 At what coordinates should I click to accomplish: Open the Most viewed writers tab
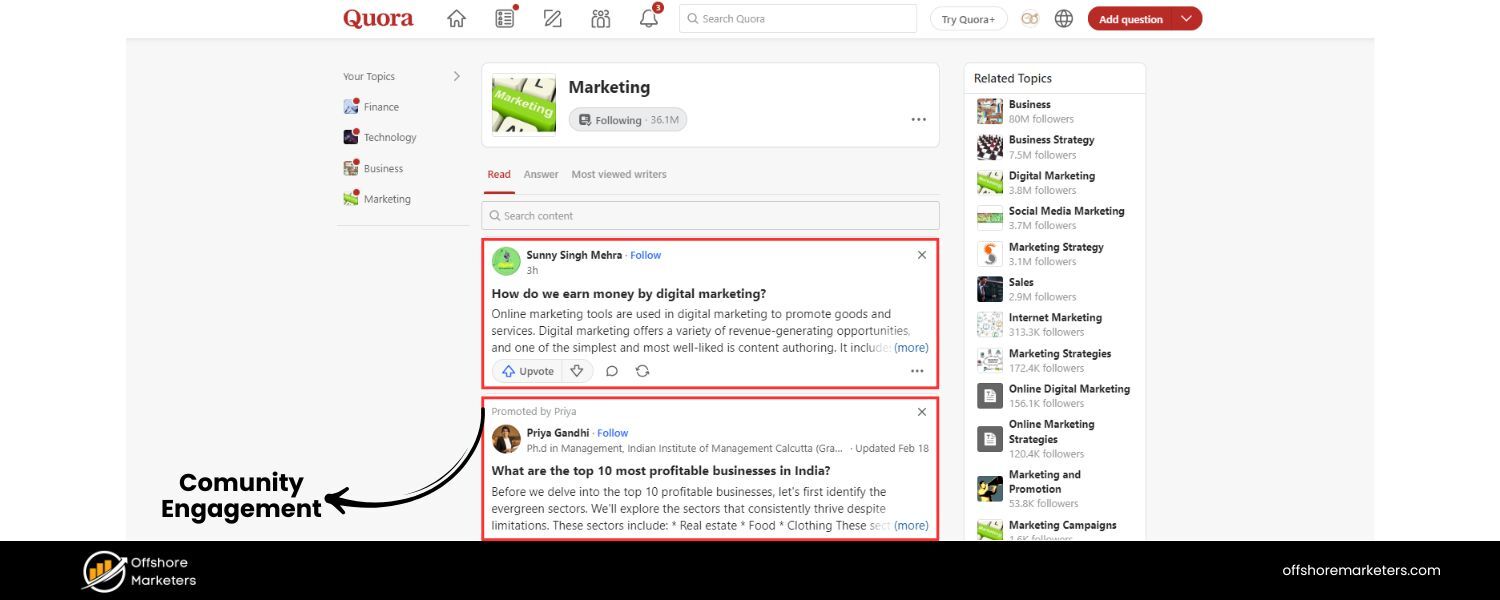tap(618, 174)
